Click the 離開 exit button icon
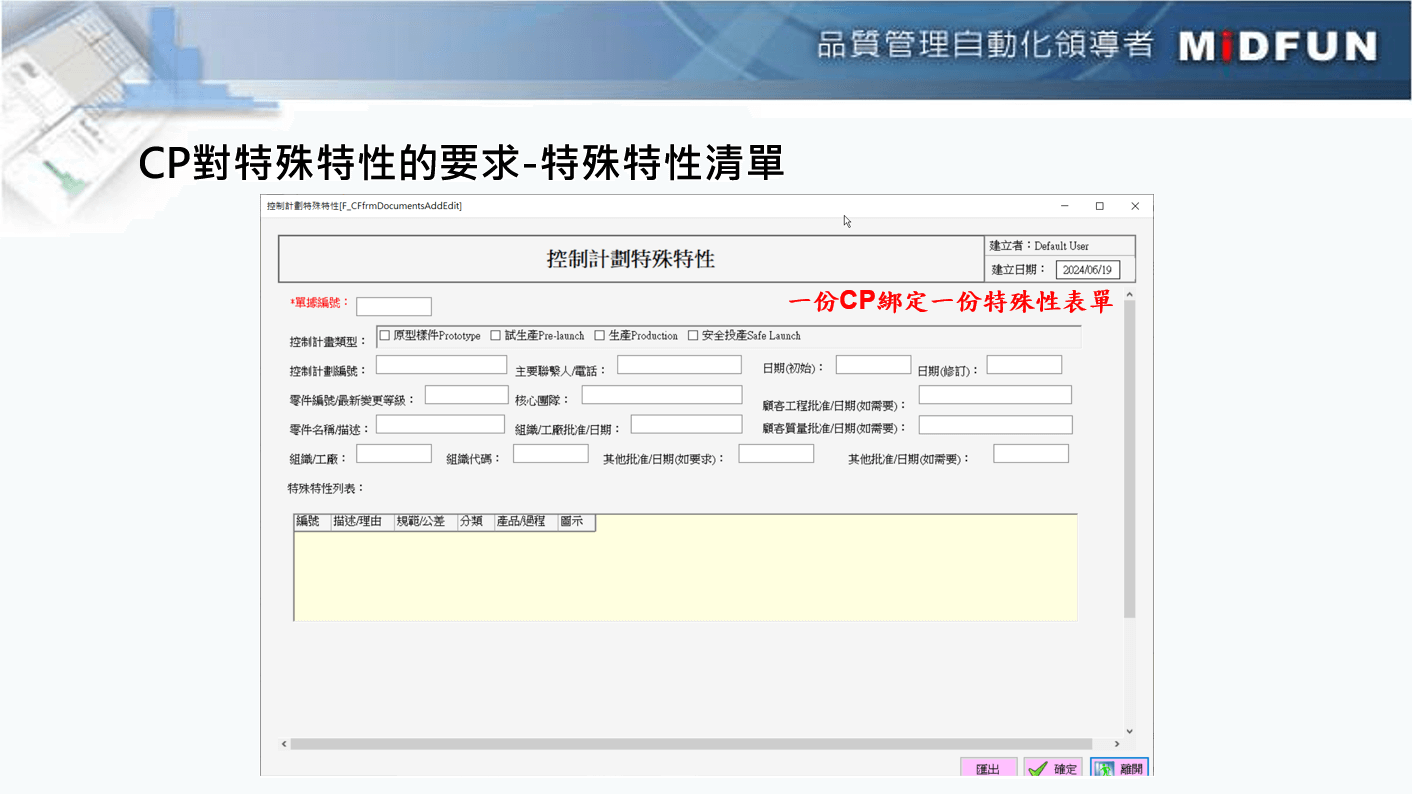Viewport: 1412px width, 794px height. (x=1105, y=769)
